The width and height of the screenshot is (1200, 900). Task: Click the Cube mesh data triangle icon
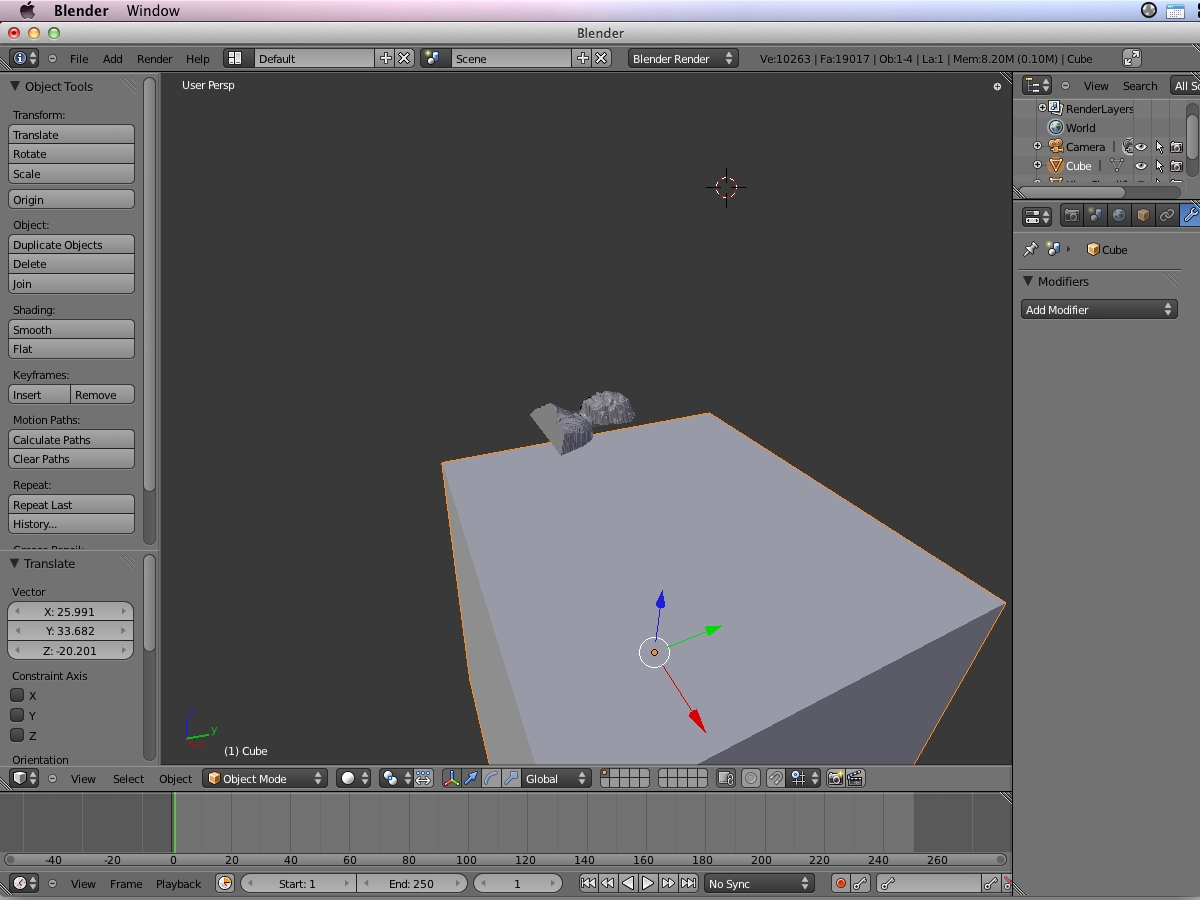(x=1116, y=166)
